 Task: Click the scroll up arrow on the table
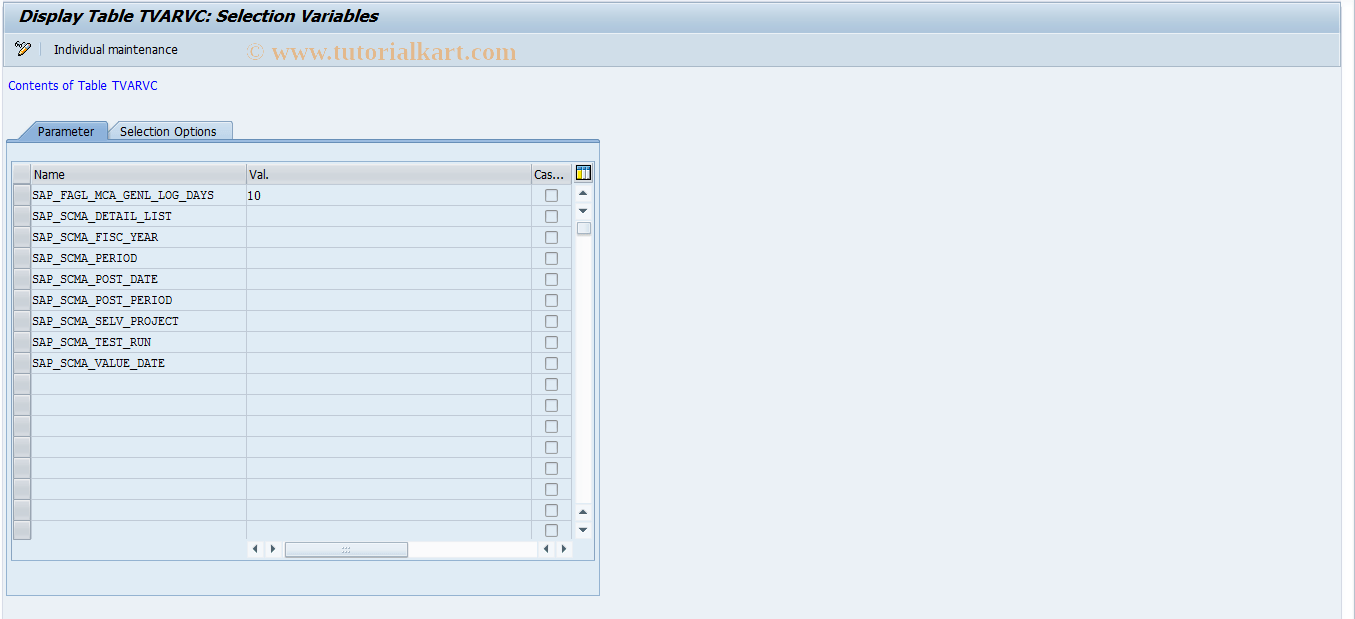click(583, 193)
